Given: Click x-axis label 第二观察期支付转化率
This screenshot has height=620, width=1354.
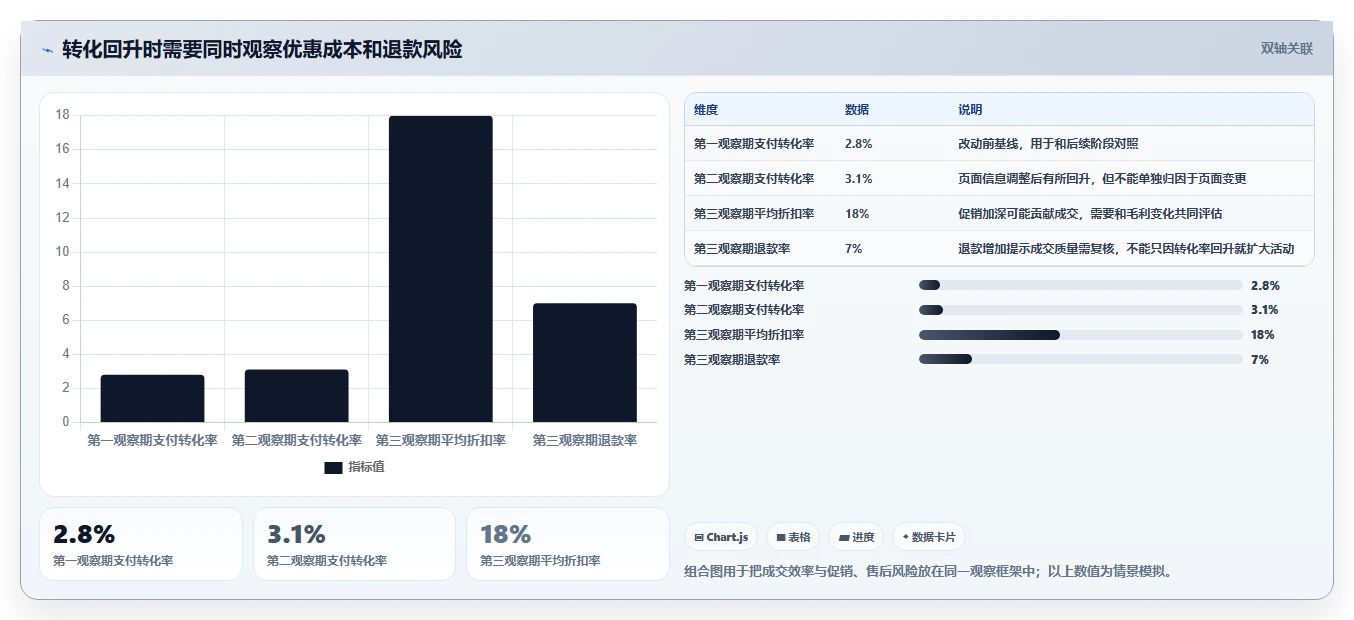Looking at the screenshot, I should point(296,440).
